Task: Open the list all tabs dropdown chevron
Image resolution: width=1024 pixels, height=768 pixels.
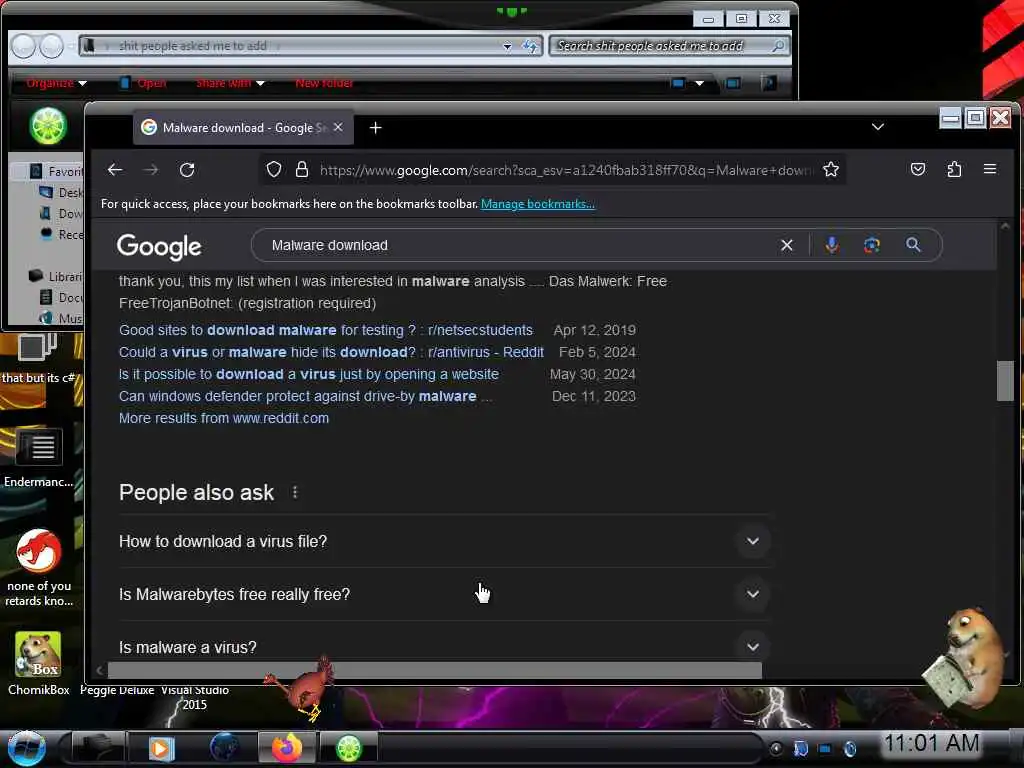Action: [878, 127]
